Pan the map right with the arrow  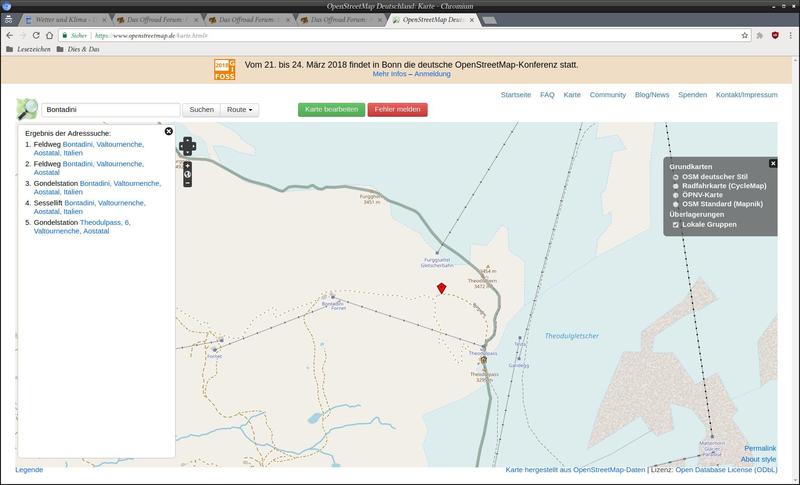(193, 146)
